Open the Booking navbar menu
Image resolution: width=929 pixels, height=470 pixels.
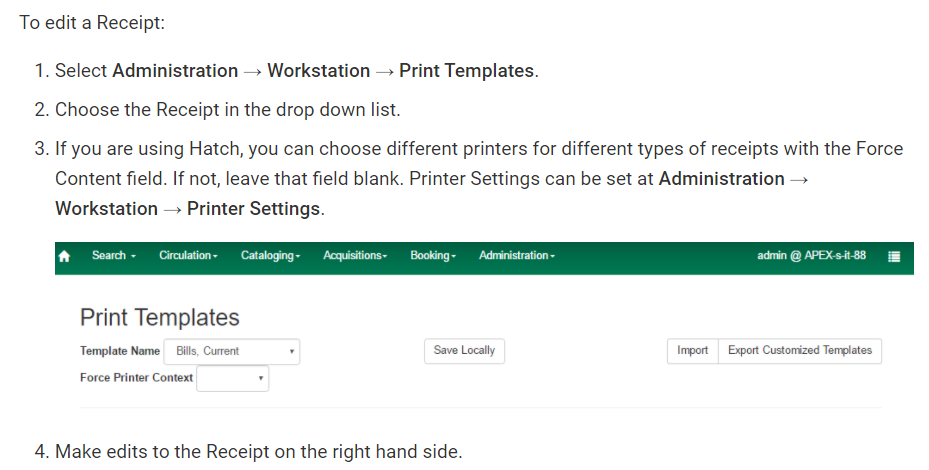pyautogui.click(x=433, y=255)
